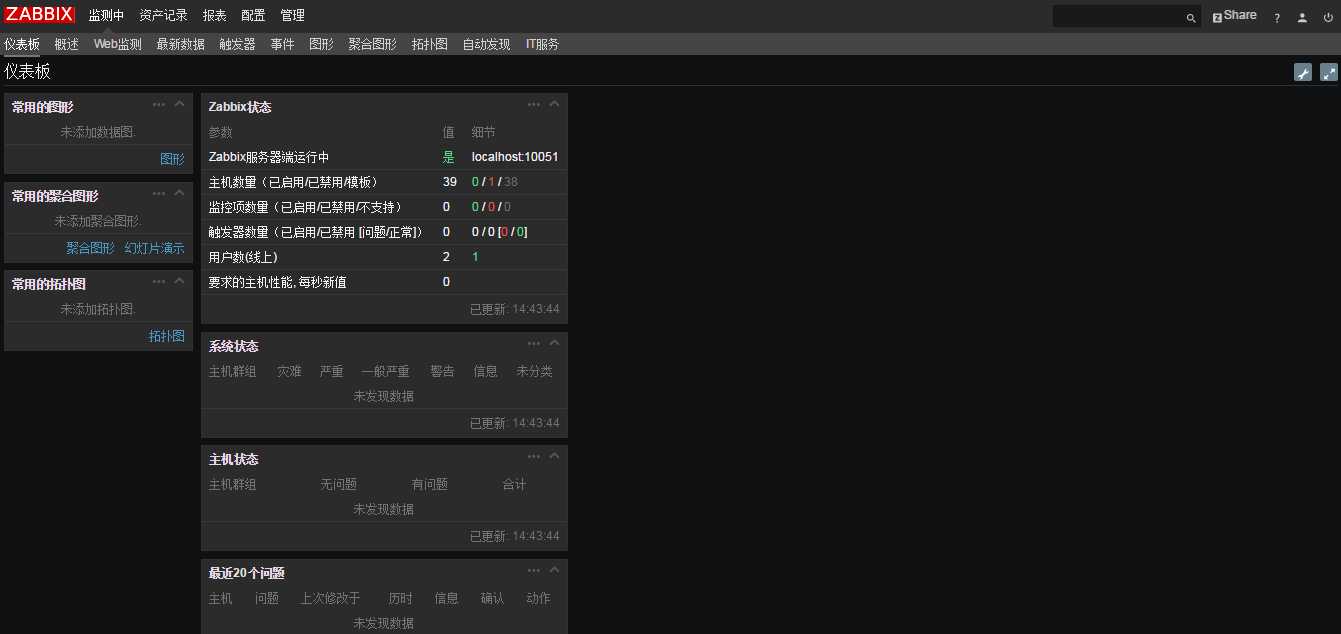The height and width of the screenshot is (634, 1341).
Task: Open options menu of 常用的拓扑图 widget
Action: pyautogui.click(x=159, y=281)
